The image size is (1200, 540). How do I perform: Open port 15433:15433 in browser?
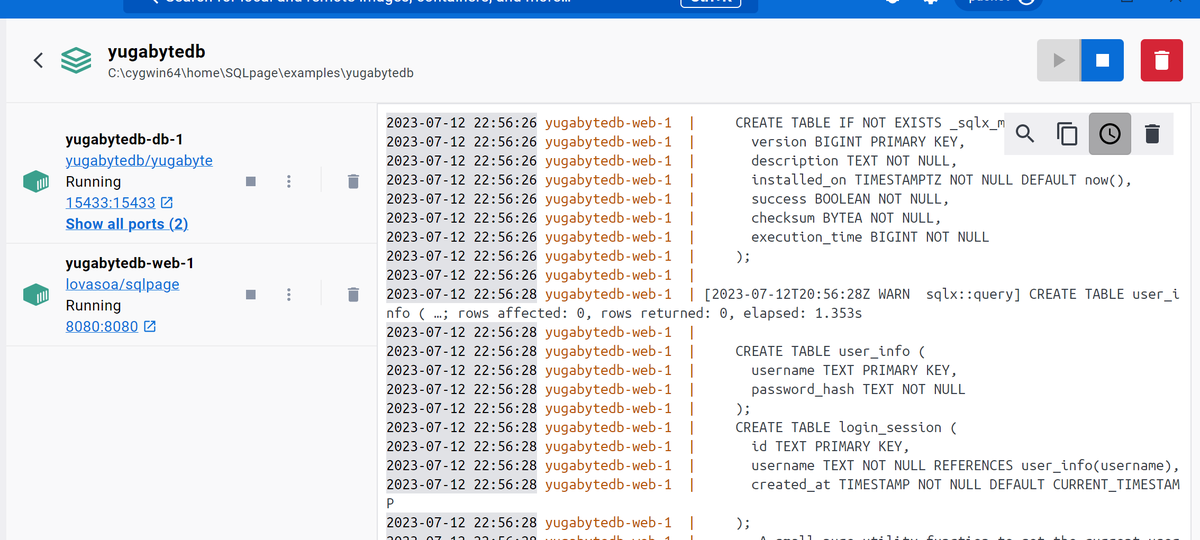tap(110, 203)
